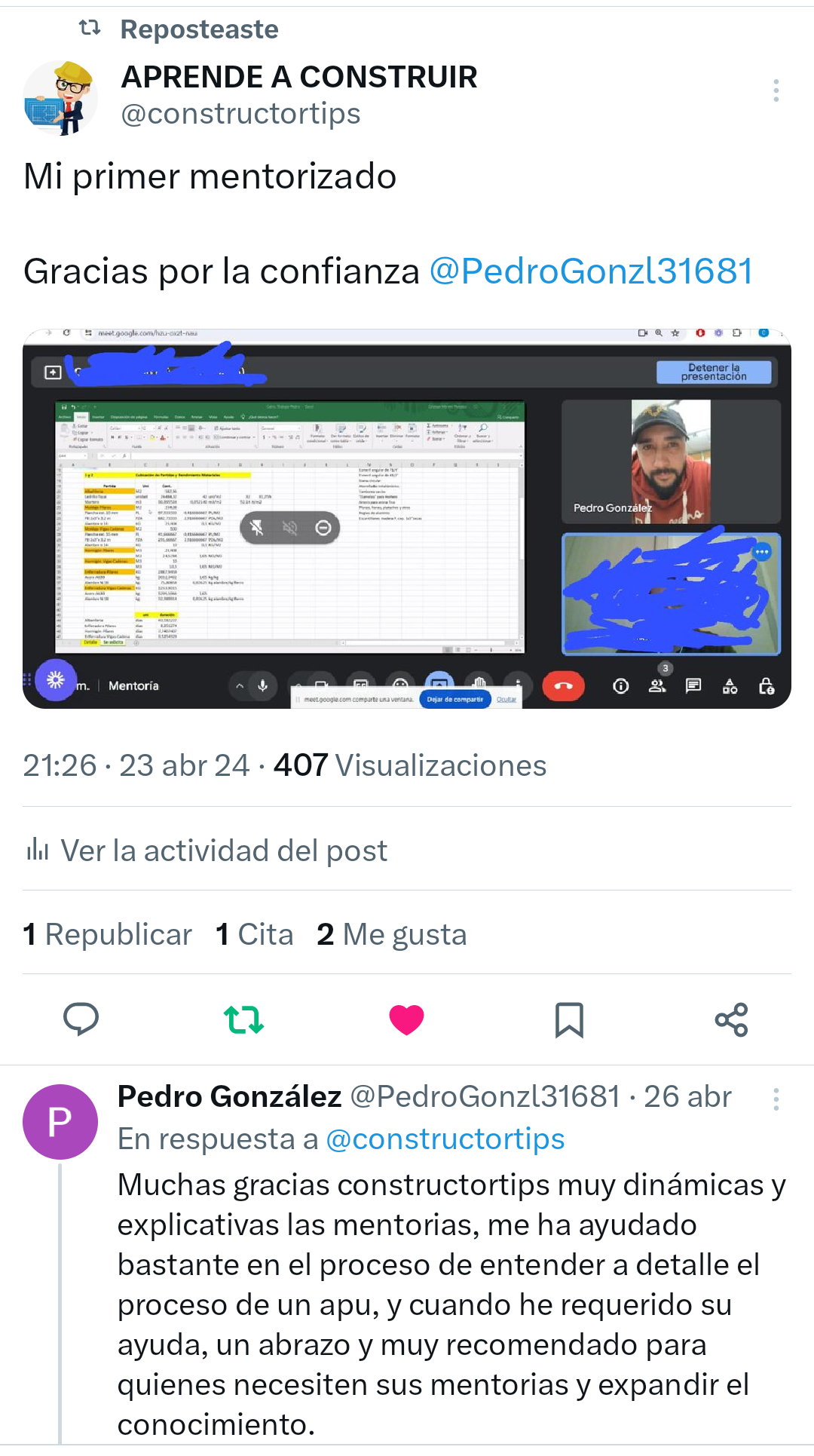
Task: Open Pedro González reply options menu
Action: point(776,1099)
